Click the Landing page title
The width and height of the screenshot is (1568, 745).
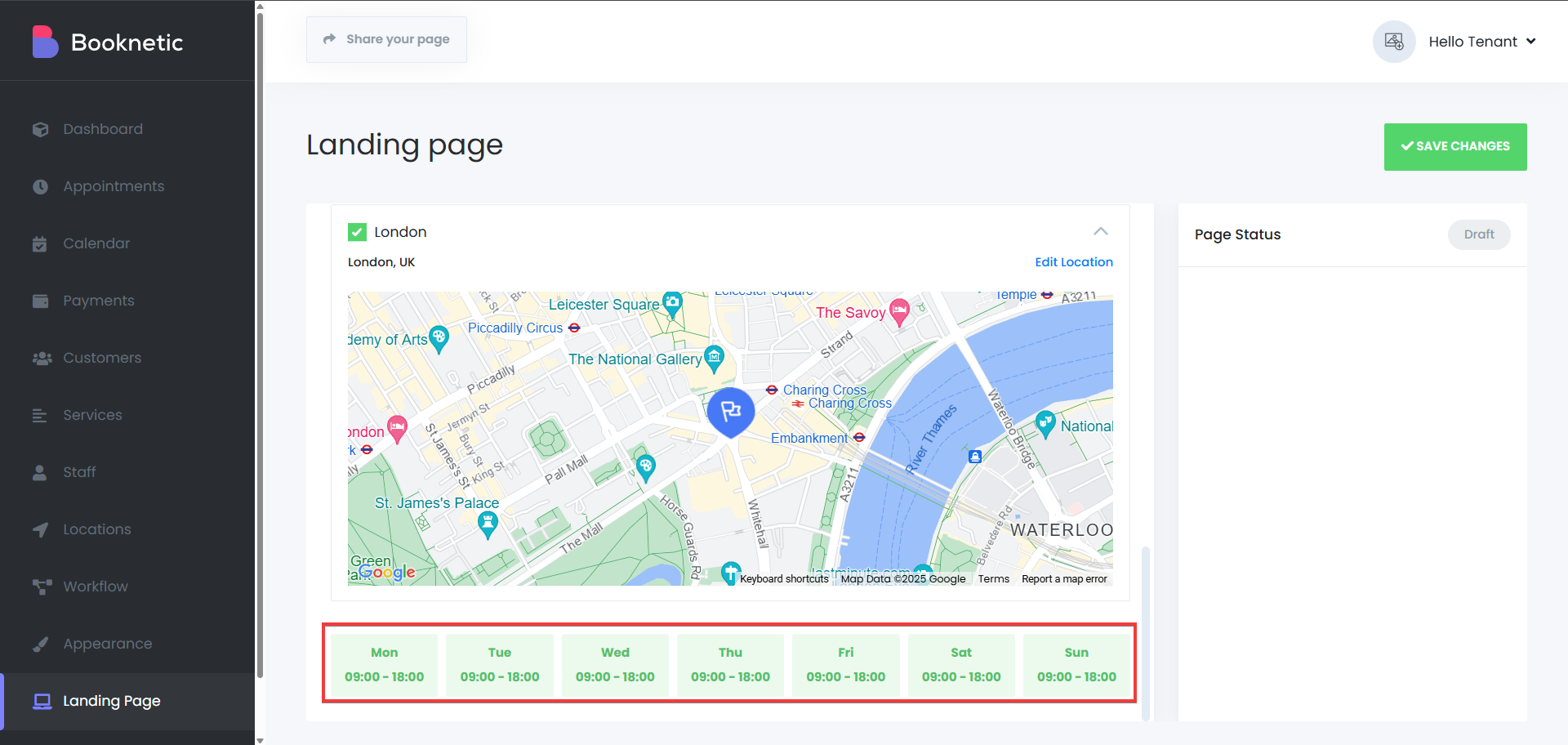click(404, 145)
